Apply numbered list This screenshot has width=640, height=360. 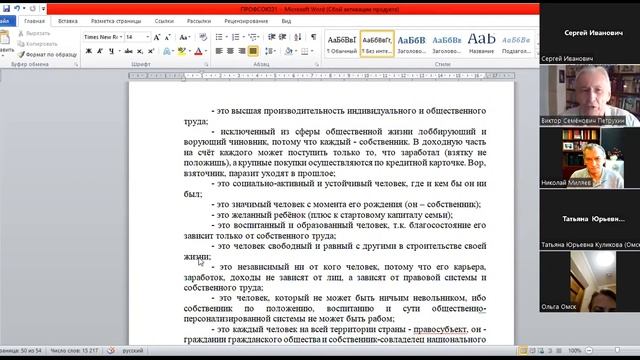pyautogui.click(x=236, y=38)
